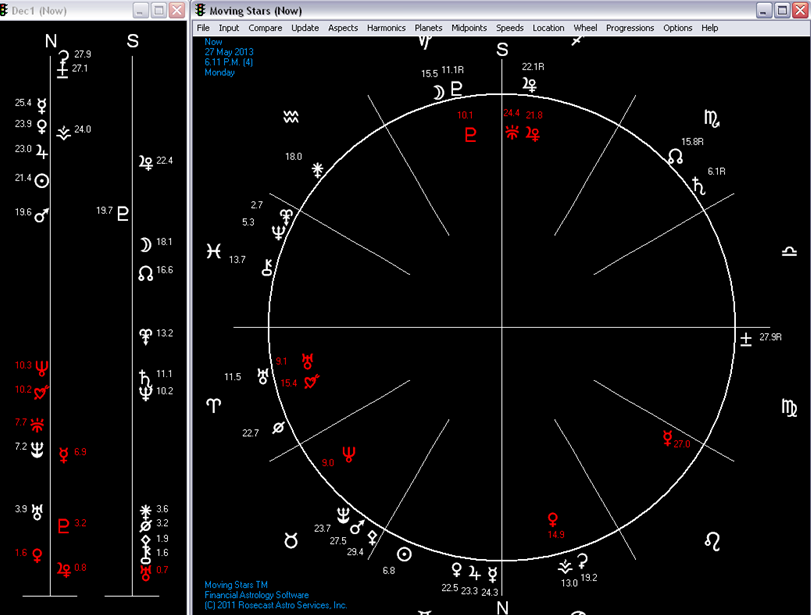Image resolution: width=811 pixels, height=615 pixels.
Task: Click the red Pluto glyph at 3.2 in Dec1
Action: point(64,526)
